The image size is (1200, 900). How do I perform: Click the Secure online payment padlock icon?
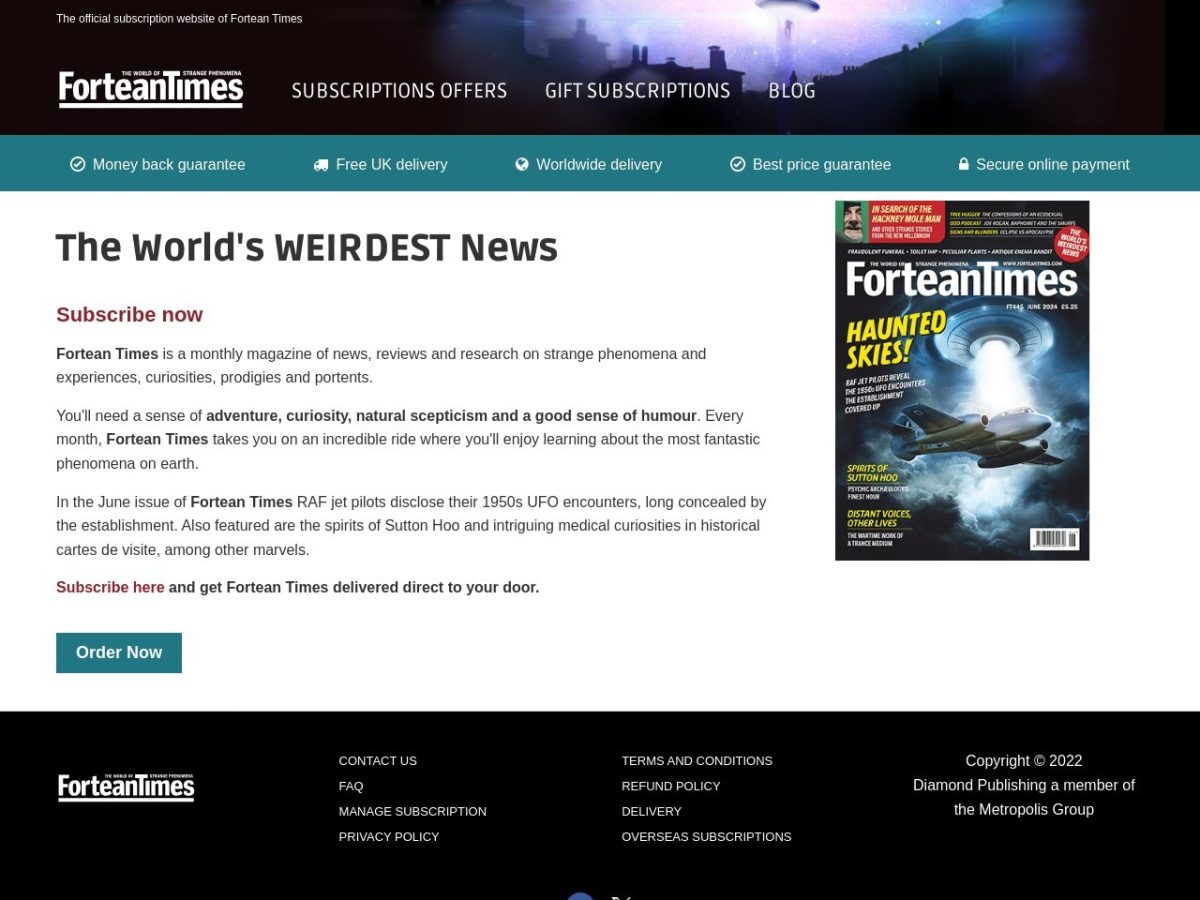coord(964,164)
